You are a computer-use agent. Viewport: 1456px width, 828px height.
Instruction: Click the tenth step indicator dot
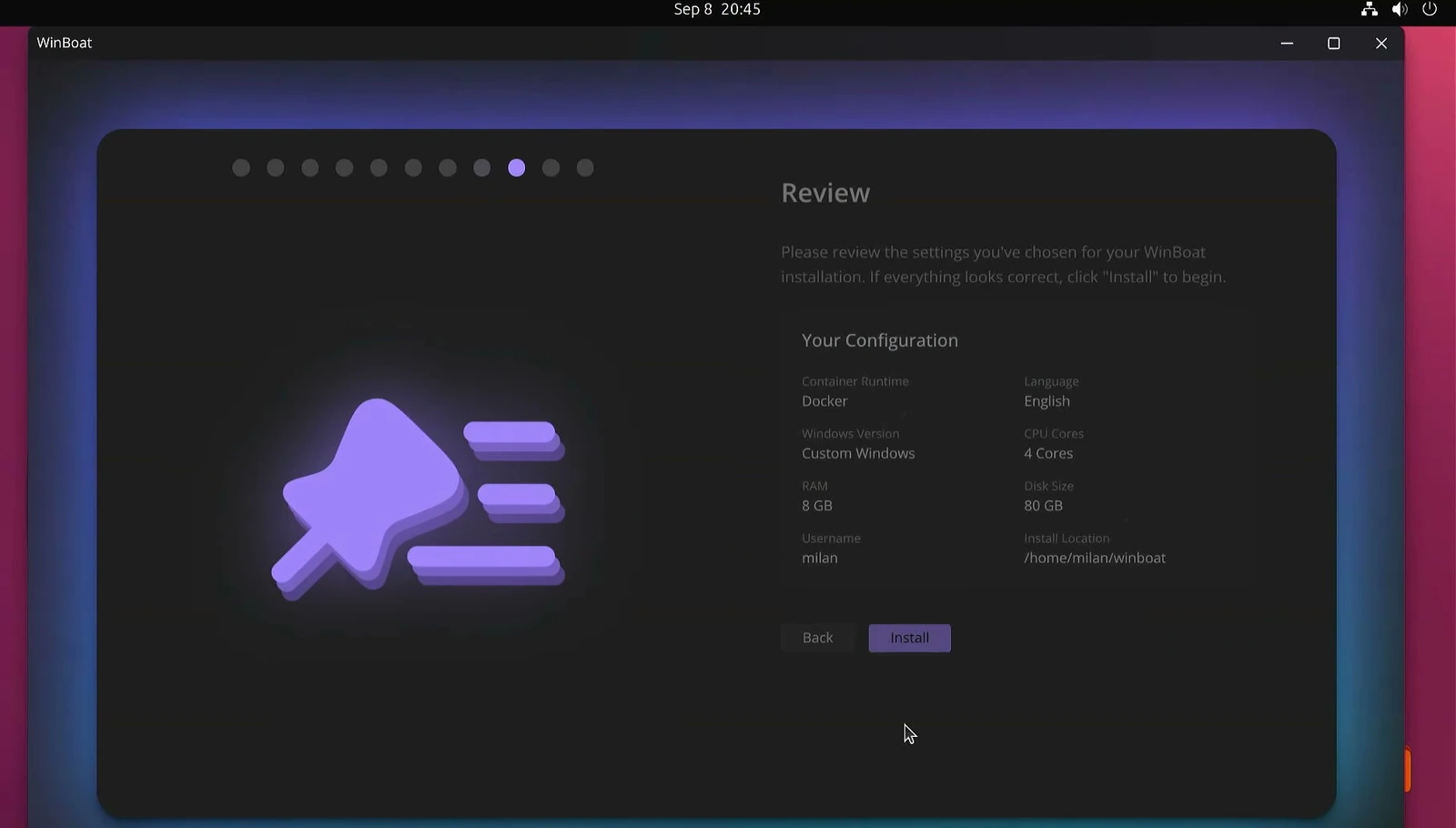pos(551,167)
